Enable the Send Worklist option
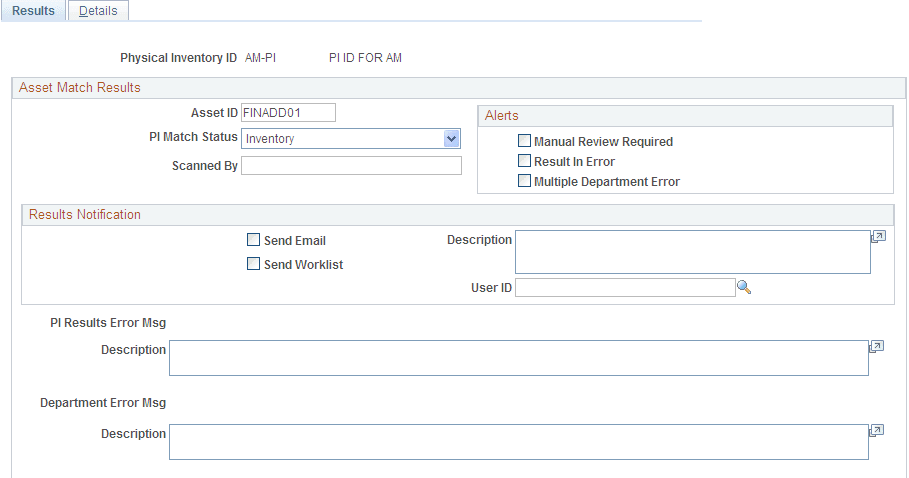The width and height of the screenshot is (909, 478). click(253, 264)
